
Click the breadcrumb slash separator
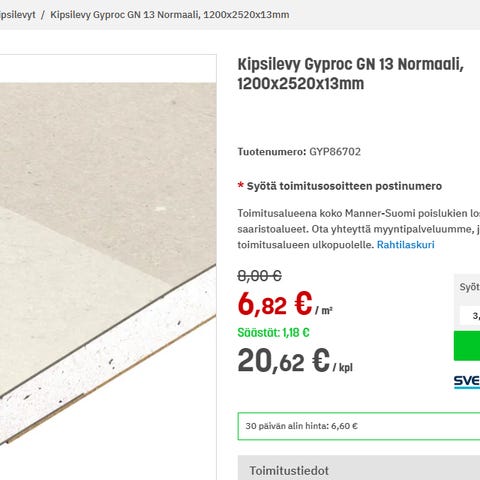(x=43, y=15)
